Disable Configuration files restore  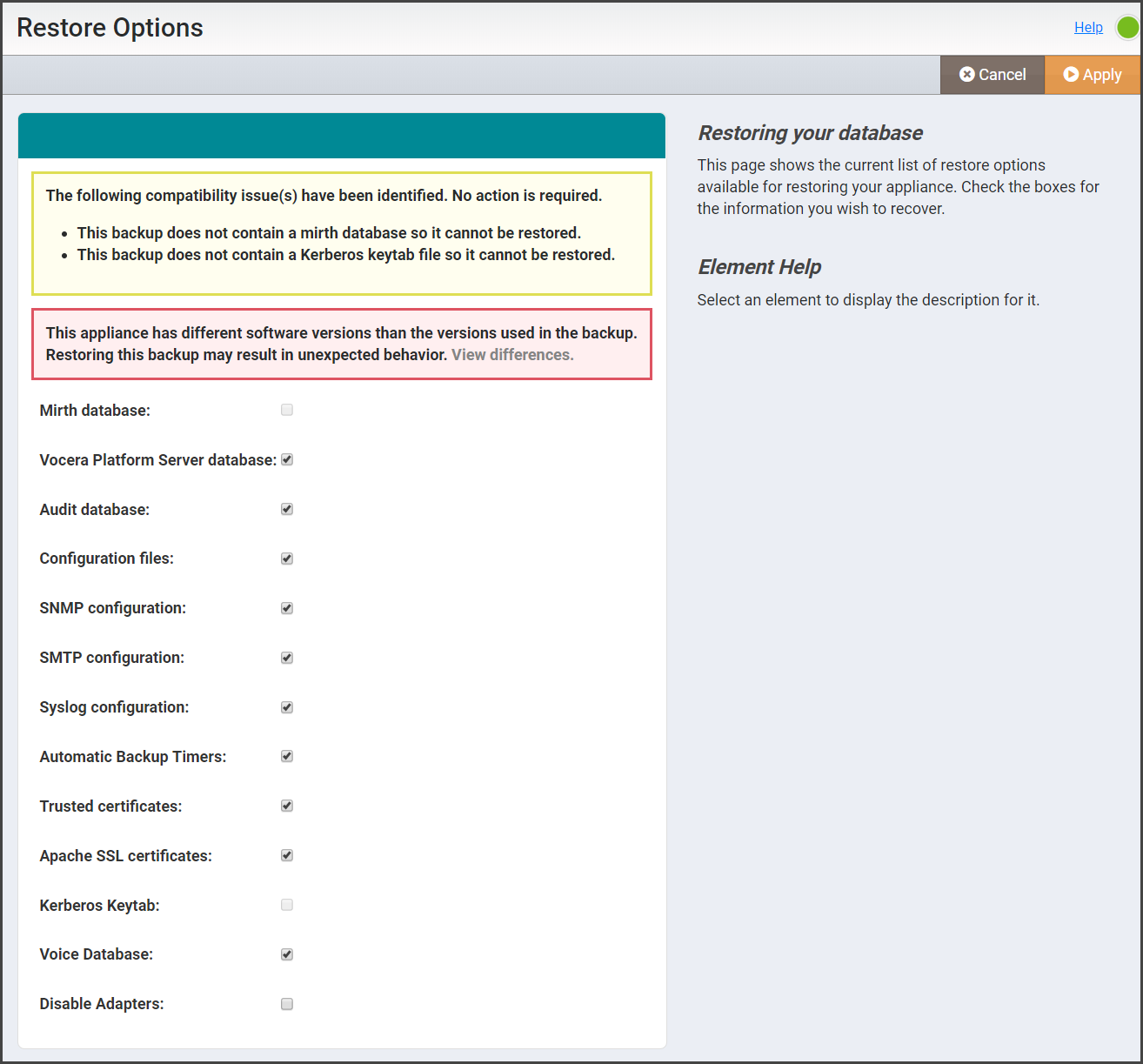pos(286,559)
